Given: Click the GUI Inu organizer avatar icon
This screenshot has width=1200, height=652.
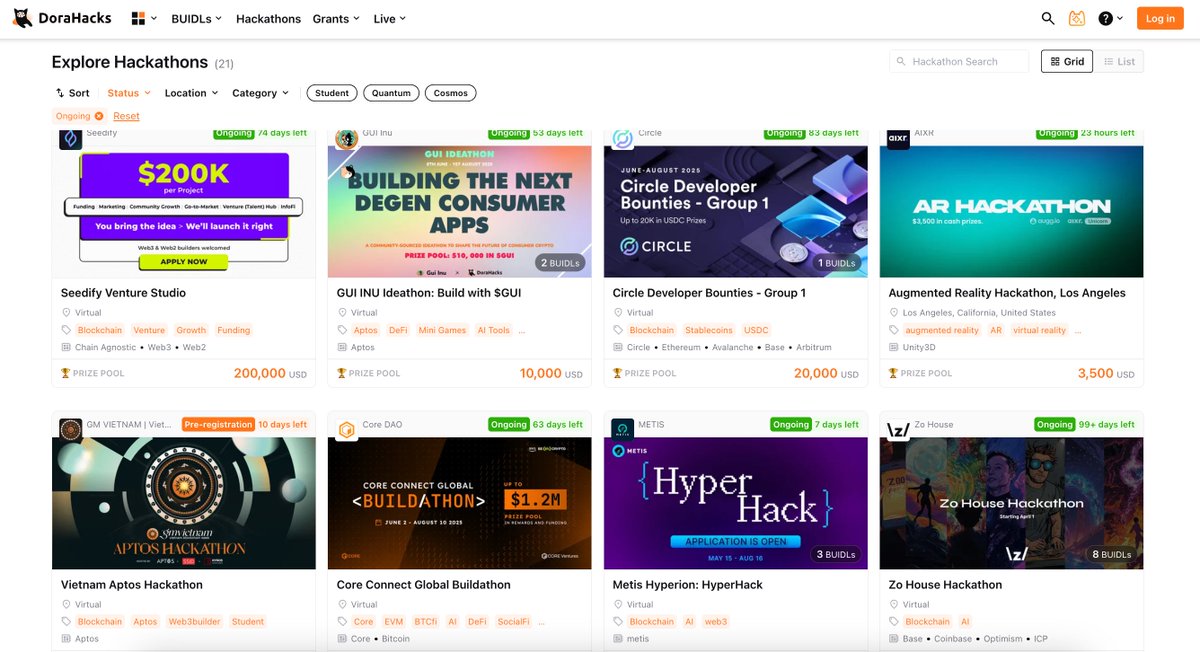Looking at the screenshot, I should pyautogui.click(x=346, y=138).
